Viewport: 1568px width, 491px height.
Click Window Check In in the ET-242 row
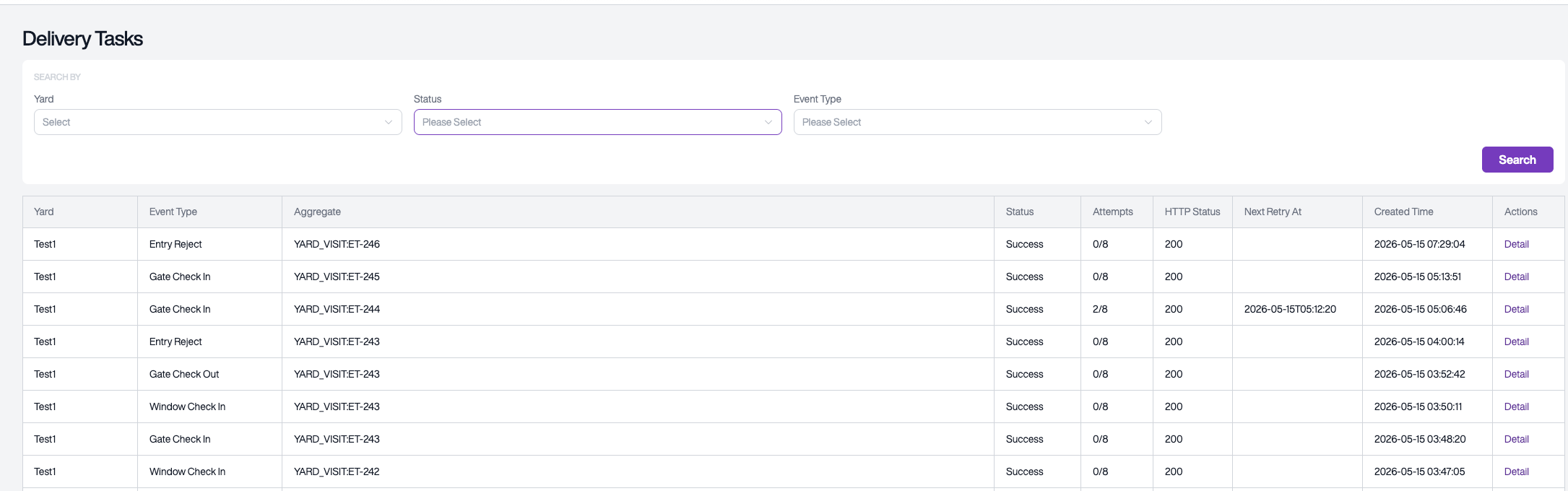point(187,472)
